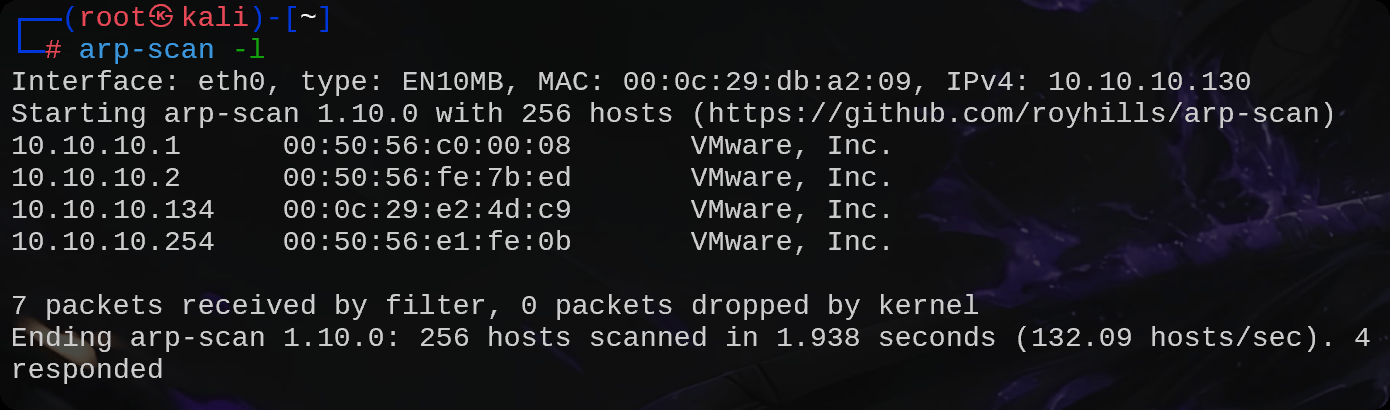Click MAC address 00:50:56:c0:00:08
The height and width of the screenshot is (410, 1390).
[x=427, y=146]
